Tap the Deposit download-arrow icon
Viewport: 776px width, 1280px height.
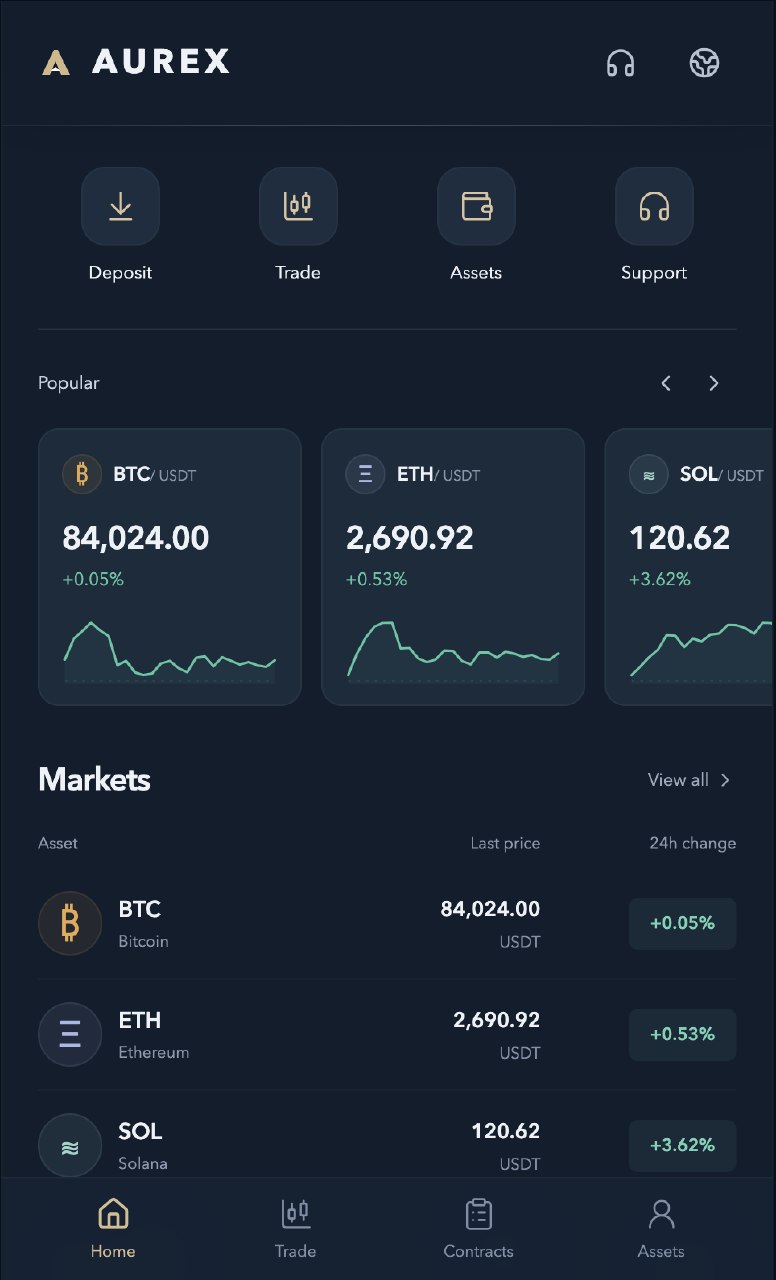(x=120, y=206)
